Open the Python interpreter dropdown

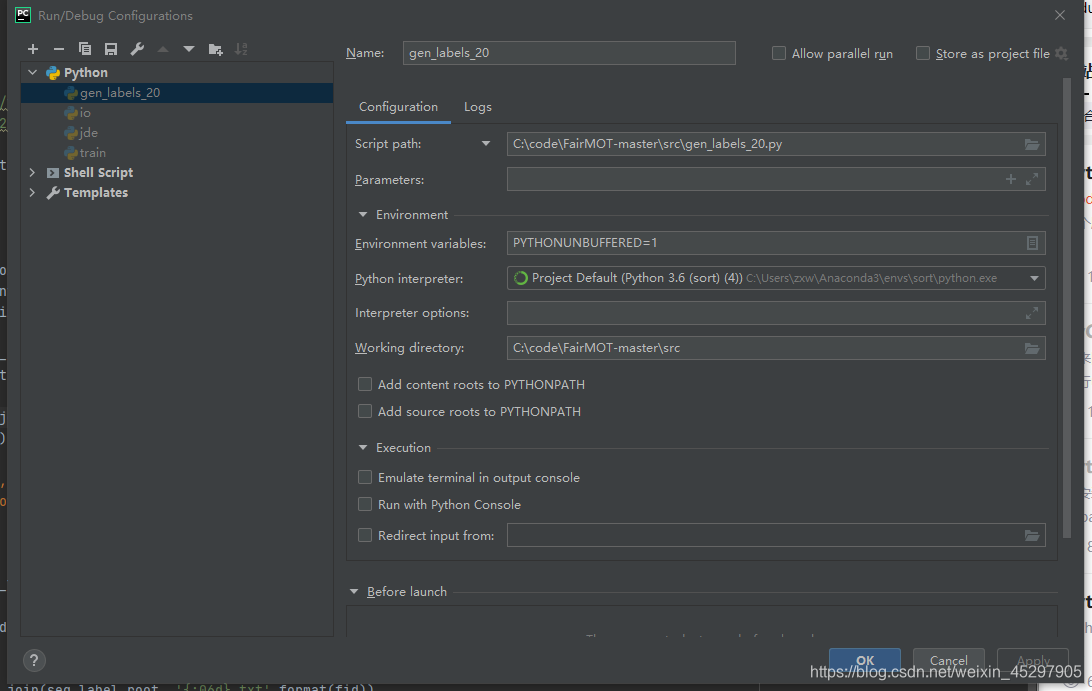[1034, 278]
